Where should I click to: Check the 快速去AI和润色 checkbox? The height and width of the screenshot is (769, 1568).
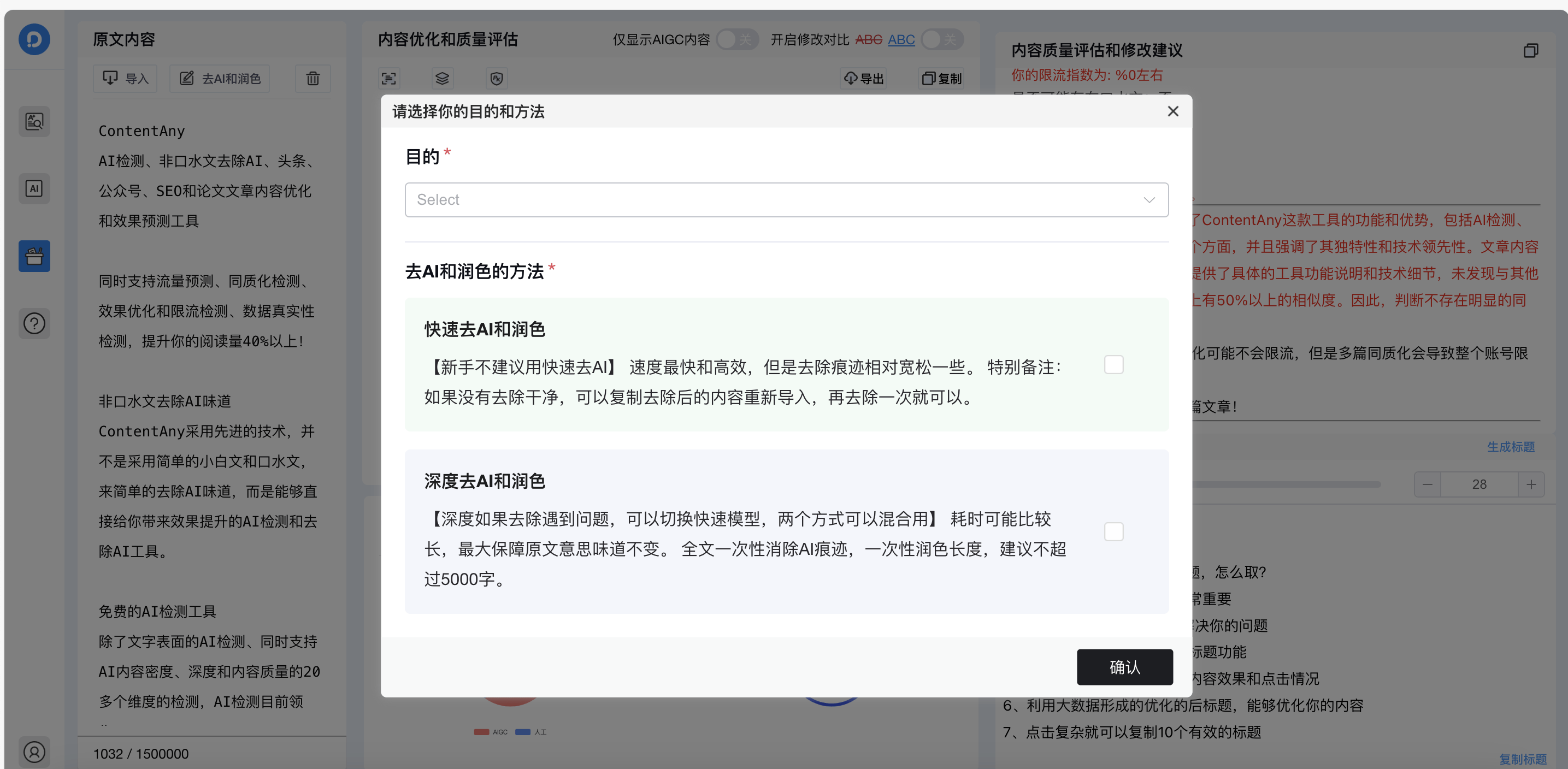tap(1113, 365)
